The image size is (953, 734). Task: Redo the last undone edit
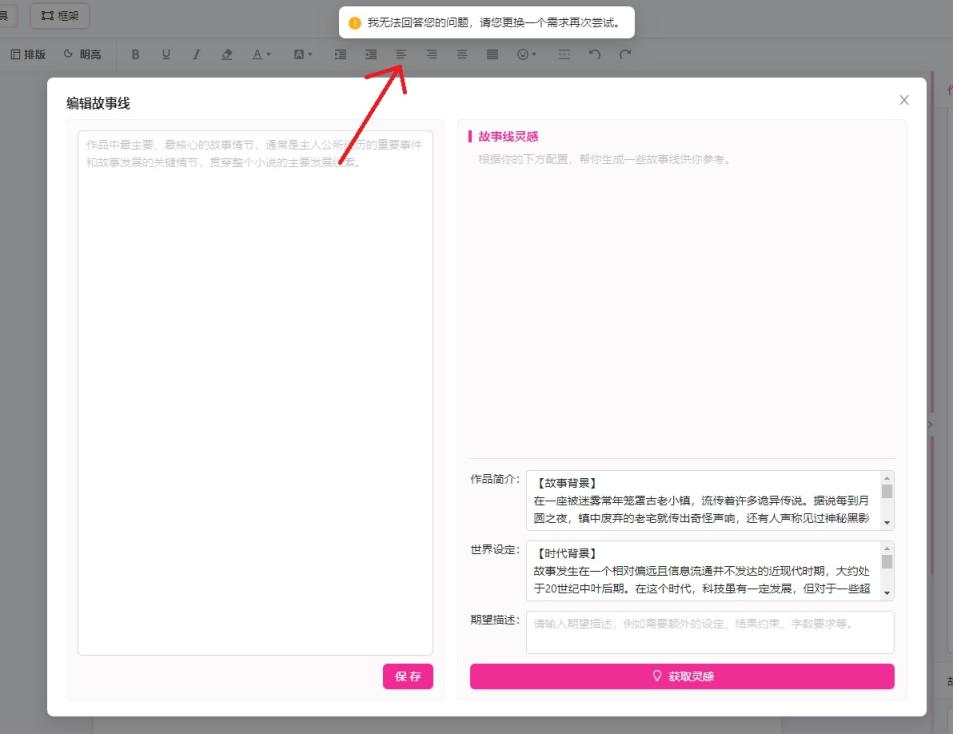[625, 54]
